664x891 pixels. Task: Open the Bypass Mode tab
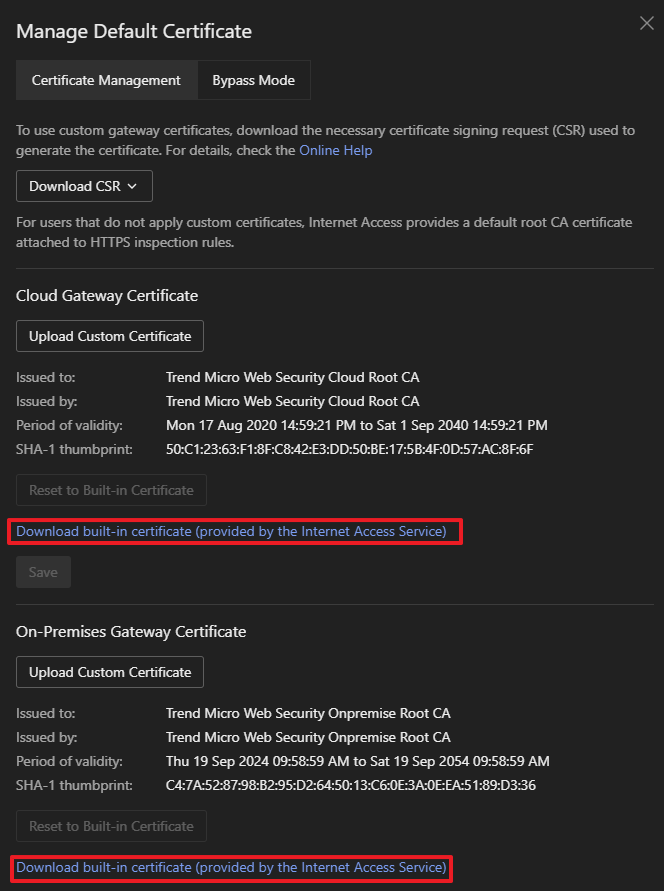pos(254,81)
